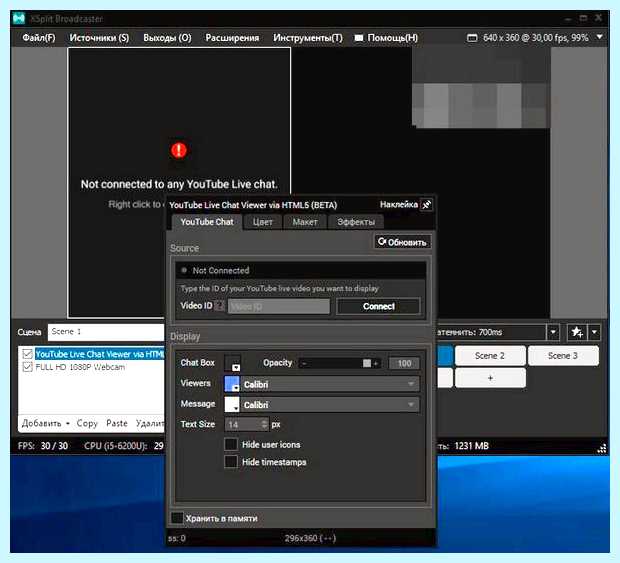Open the Viewers blue color swatch
This screenshot has width=620, height=563.
coord(232,384)
